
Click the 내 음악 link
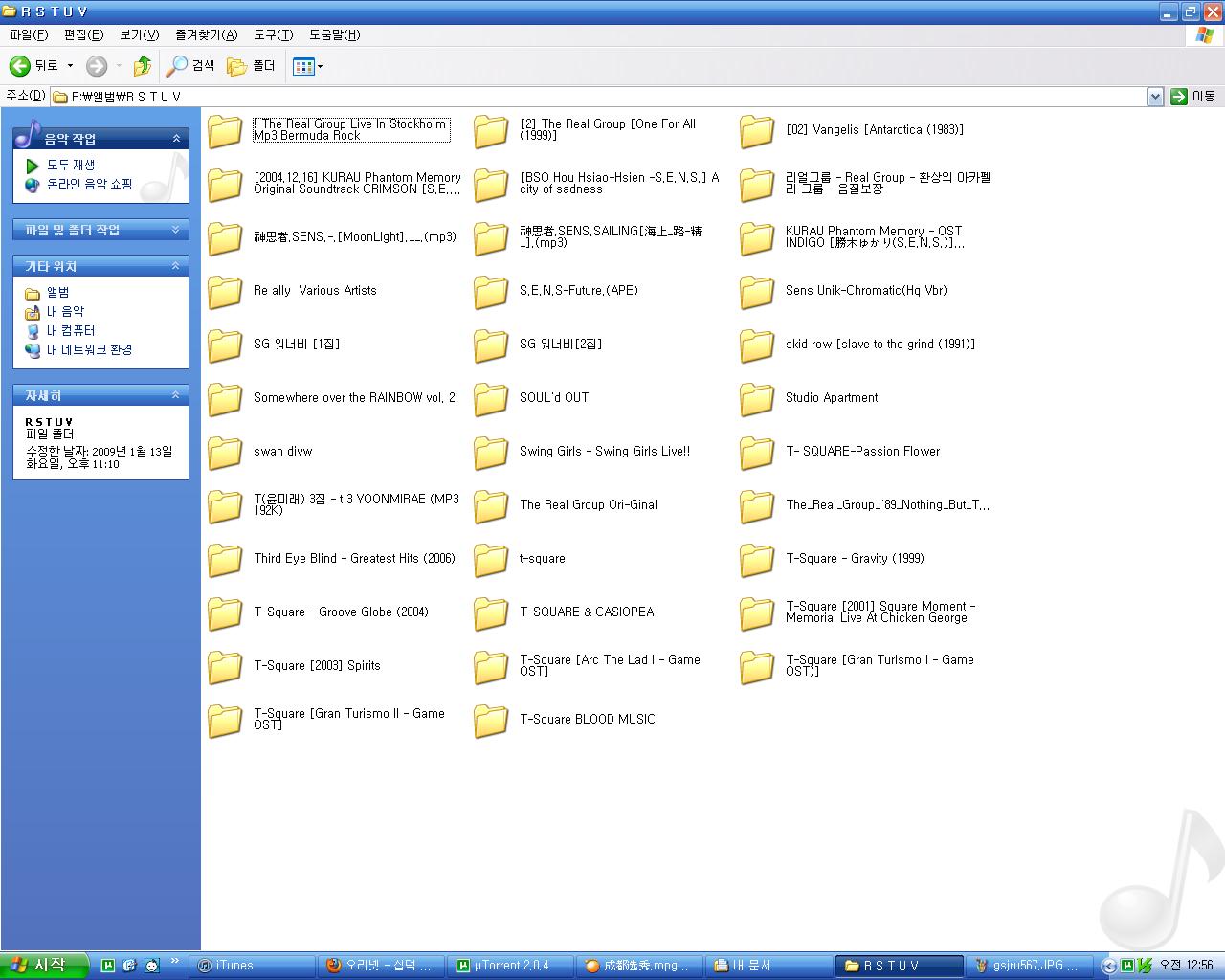pyautogui.click(x=65, y=312)
